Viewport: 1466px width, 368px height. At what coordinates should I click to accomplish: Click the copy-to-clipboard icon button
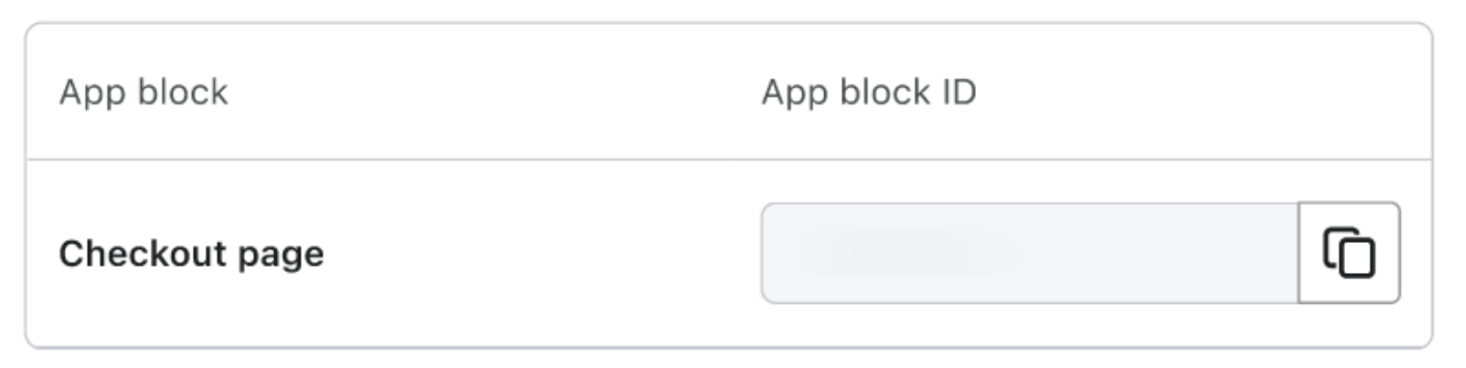tap(1349, 253)
